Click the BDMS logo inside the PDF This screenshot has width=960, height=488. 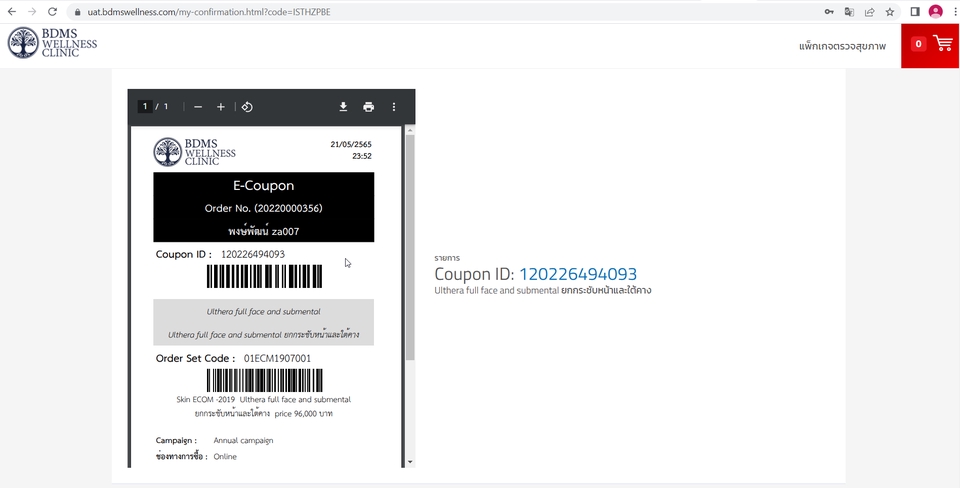194,152
